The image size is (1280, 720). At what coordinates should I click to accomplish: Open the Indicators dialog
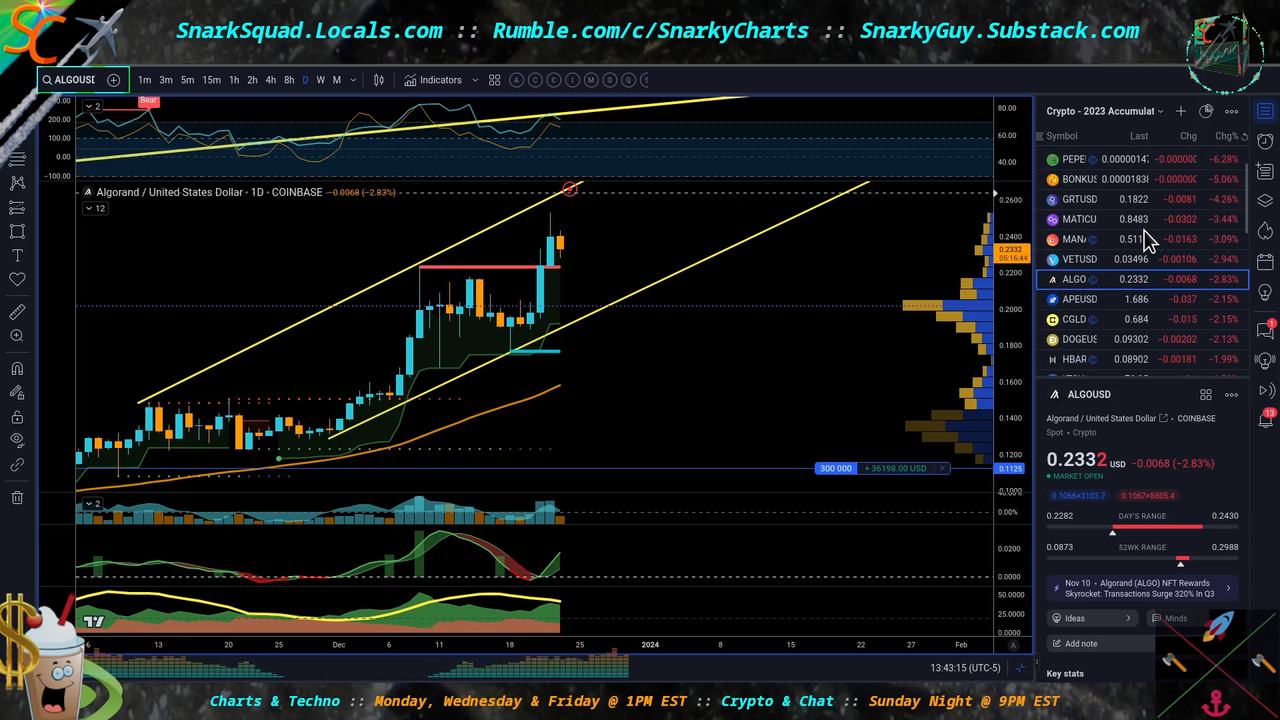click(433, 80)
